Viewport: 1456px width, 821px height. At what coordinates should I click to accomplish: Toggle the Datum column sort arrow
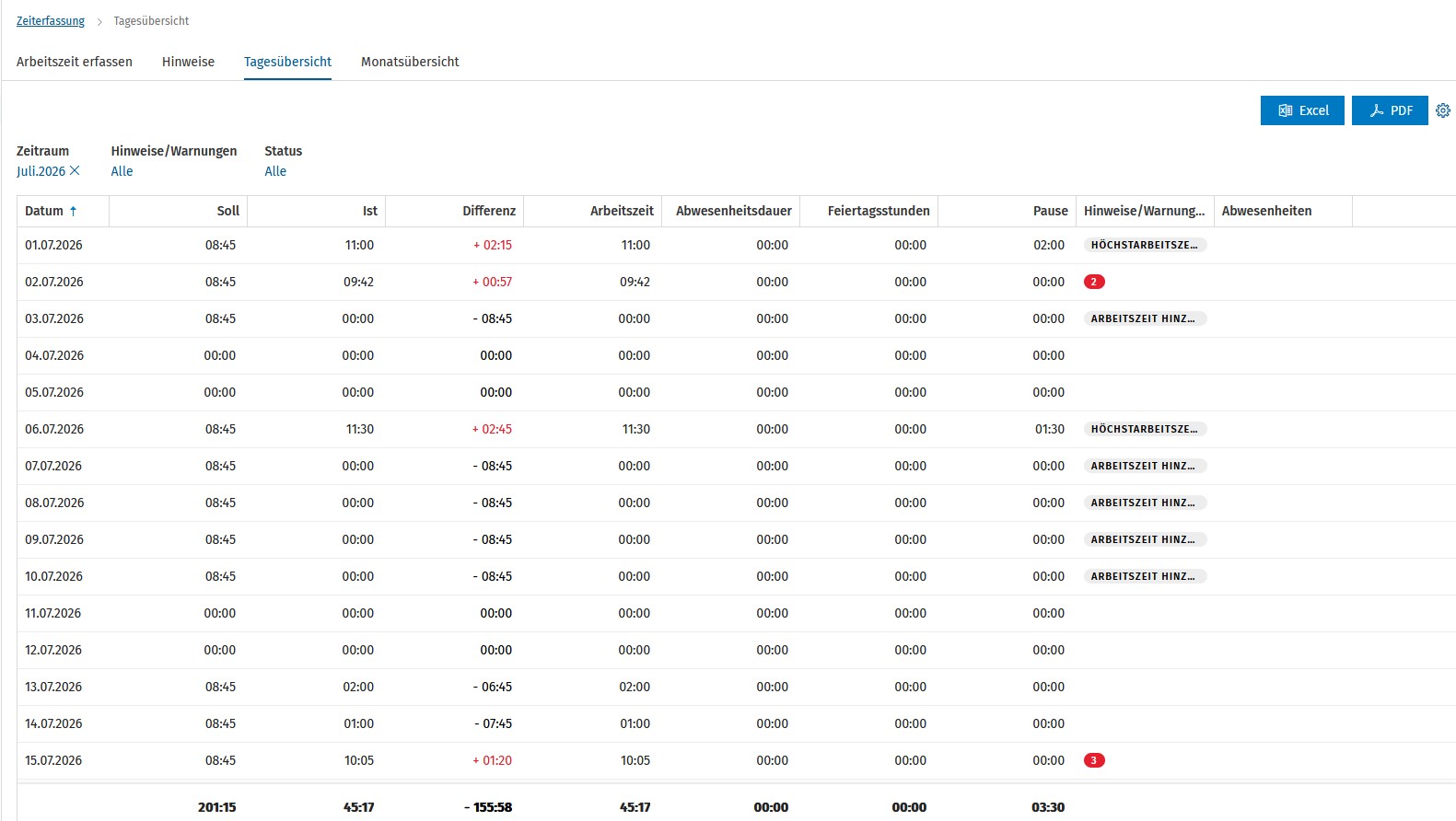pos(73,211)
